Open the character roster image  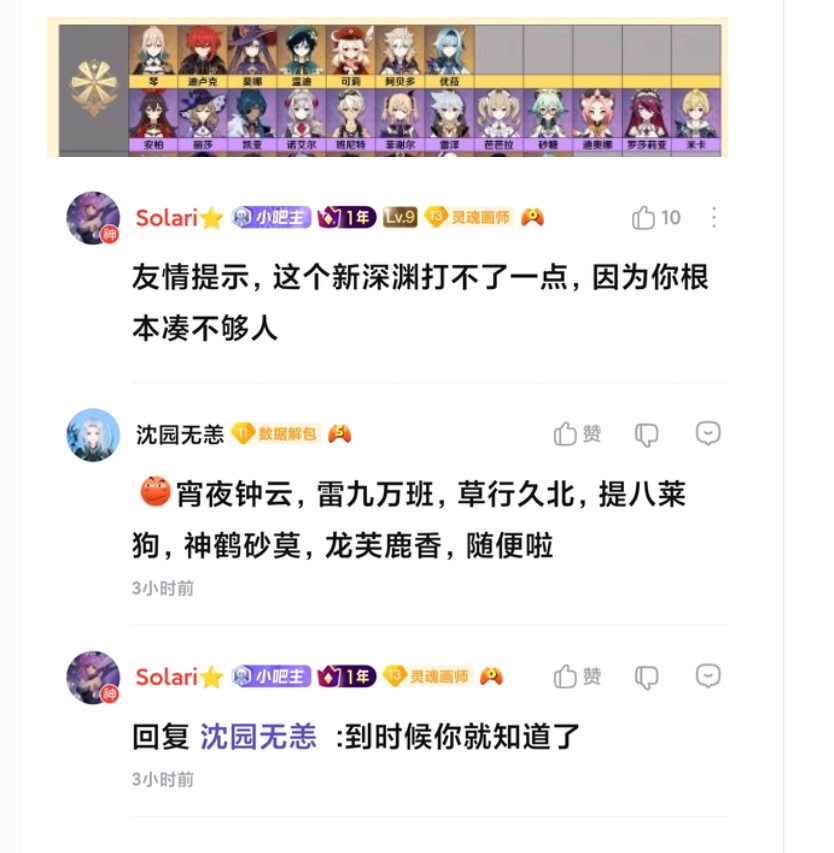click(x=387, y=87)
